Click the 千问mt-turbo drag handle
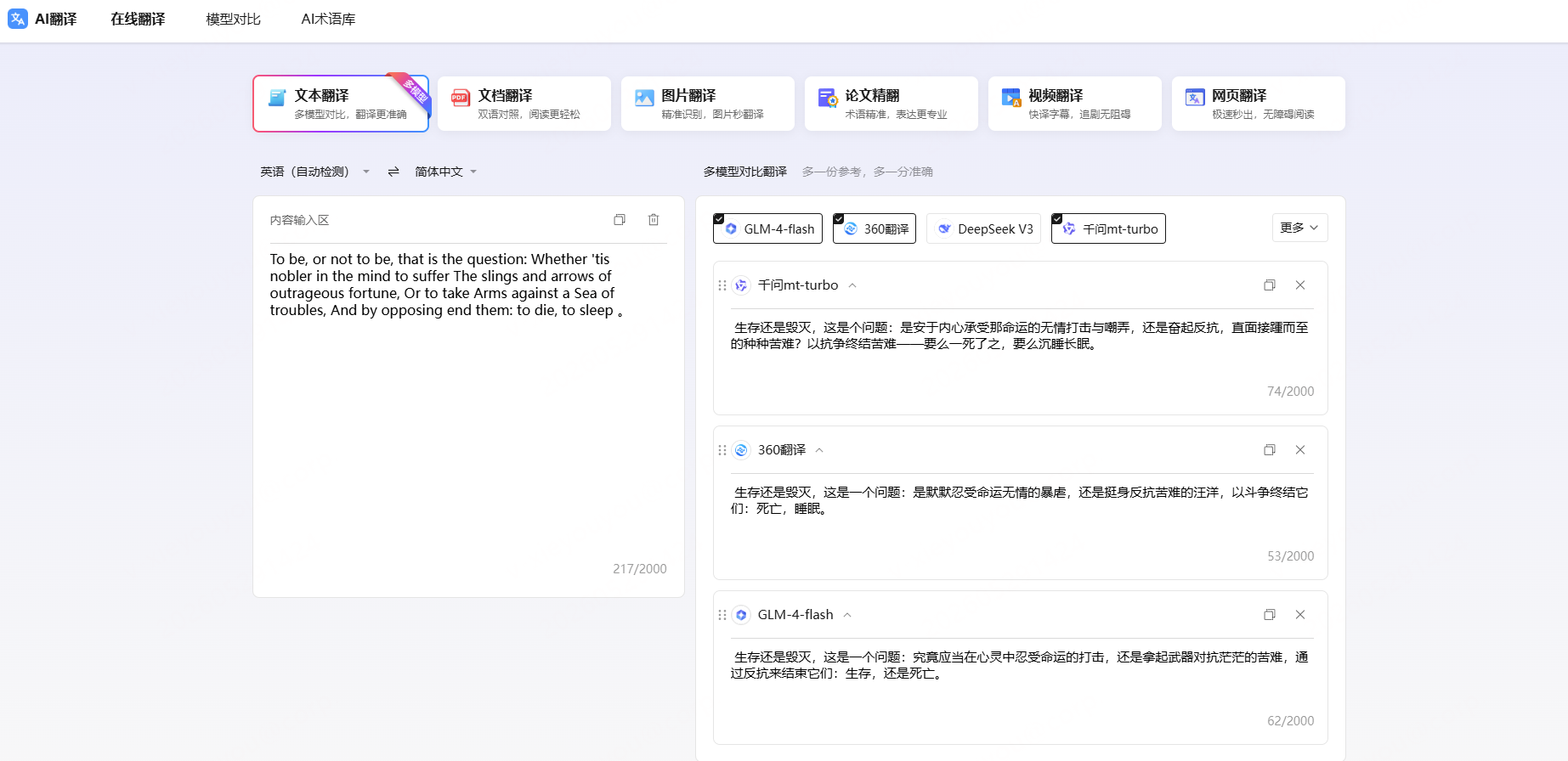Screen dimensions: 1568x761 pos(722,285)
